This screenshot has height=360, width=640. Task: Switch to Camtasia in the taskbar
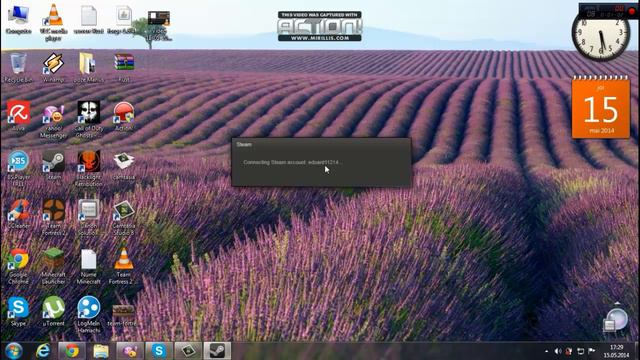click(188, 351)
